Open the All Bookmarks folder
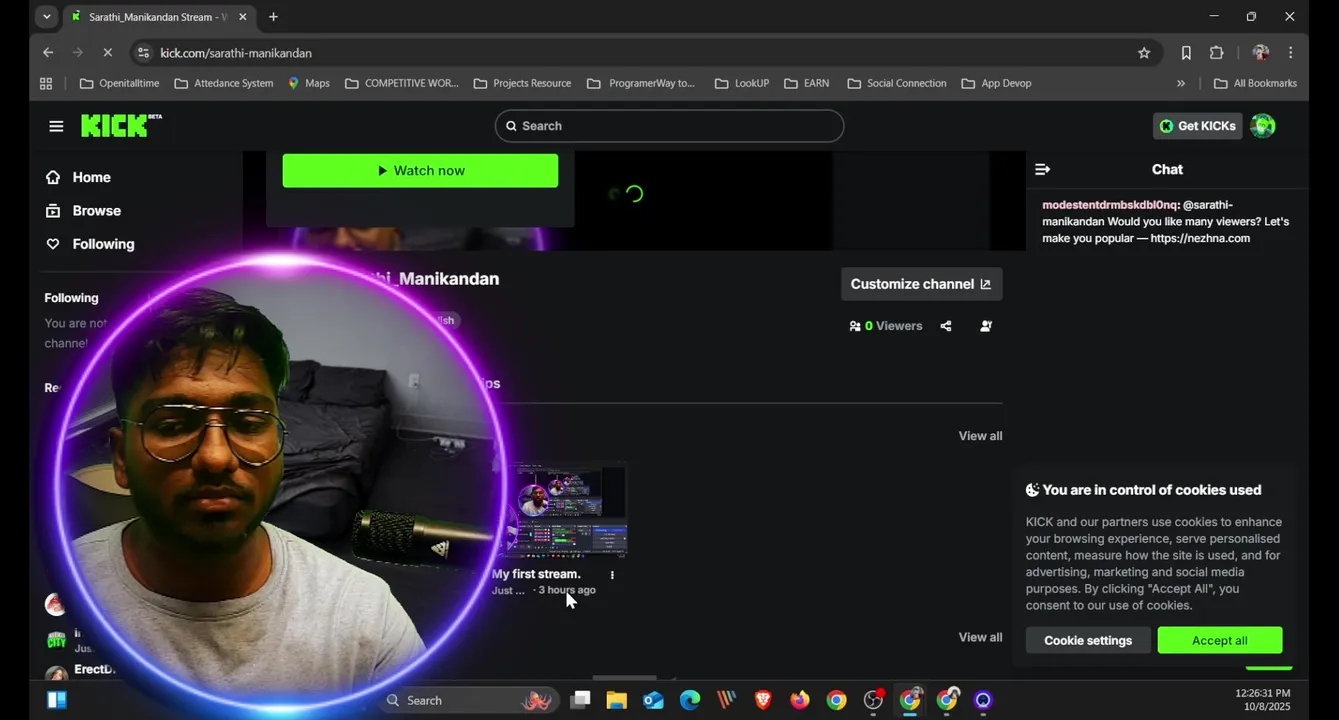Viewport: 1339px width, 720px height. click(1255, 83)
